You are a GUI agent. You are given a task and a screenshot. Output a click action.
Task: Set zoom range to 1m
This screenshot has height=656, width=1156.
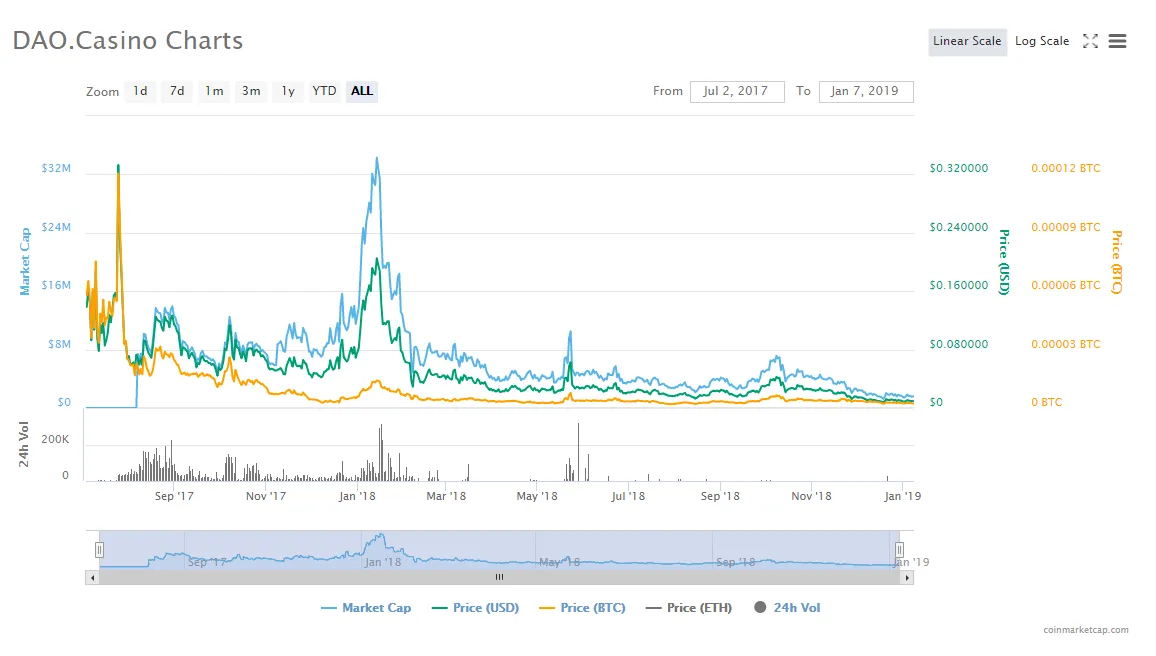click(x=214, y=91)
